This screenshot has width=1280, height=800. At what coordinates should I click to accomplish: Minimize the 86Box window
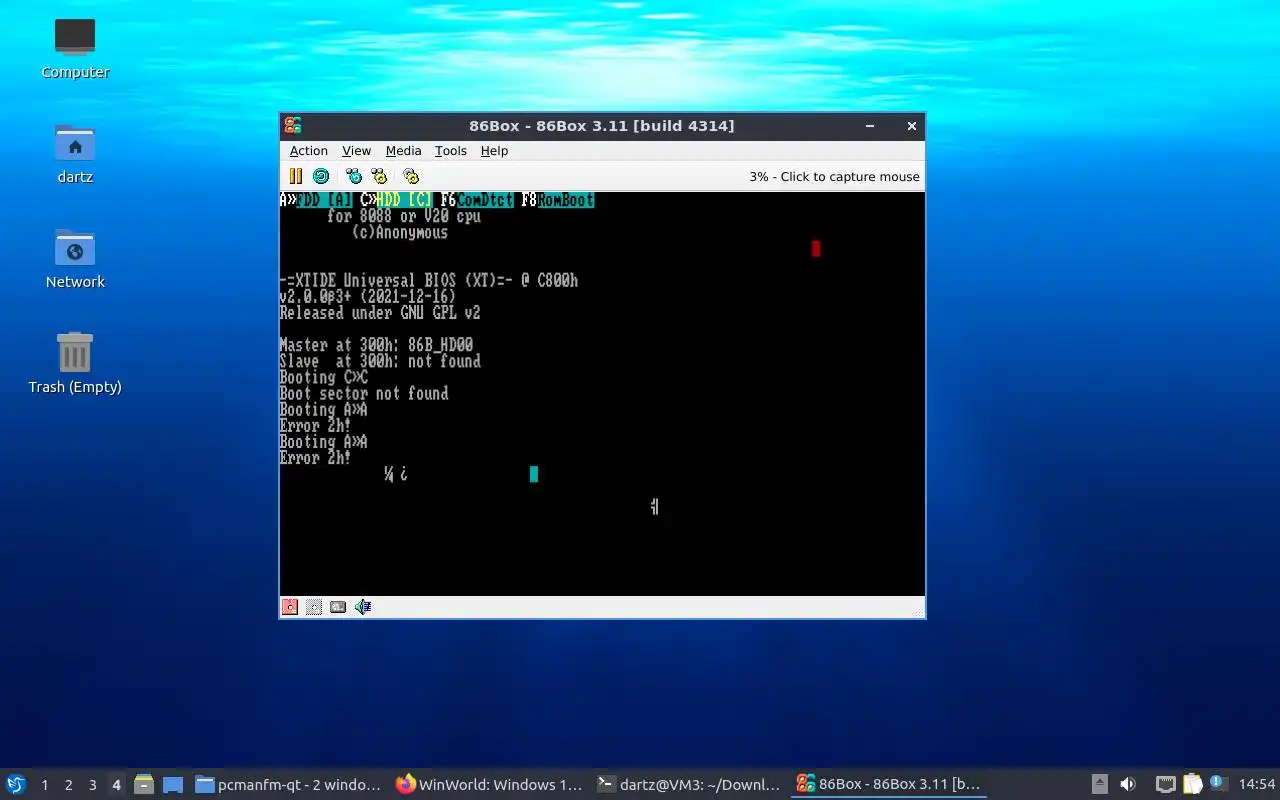pos(870,126)
